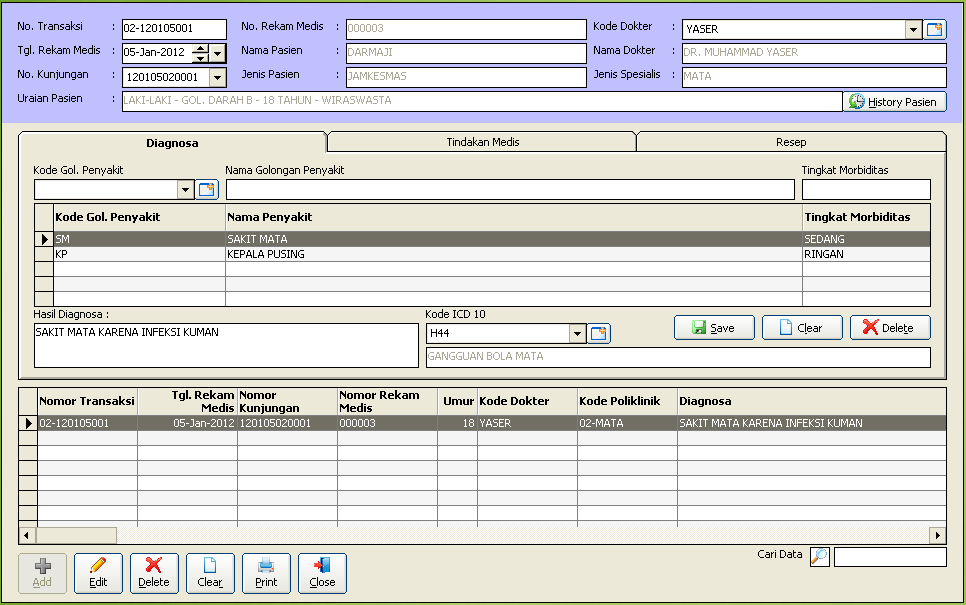Expand the No. Kunjungan dropdown
The height and width of the screenshot is (605, 966).
(218, 77)
